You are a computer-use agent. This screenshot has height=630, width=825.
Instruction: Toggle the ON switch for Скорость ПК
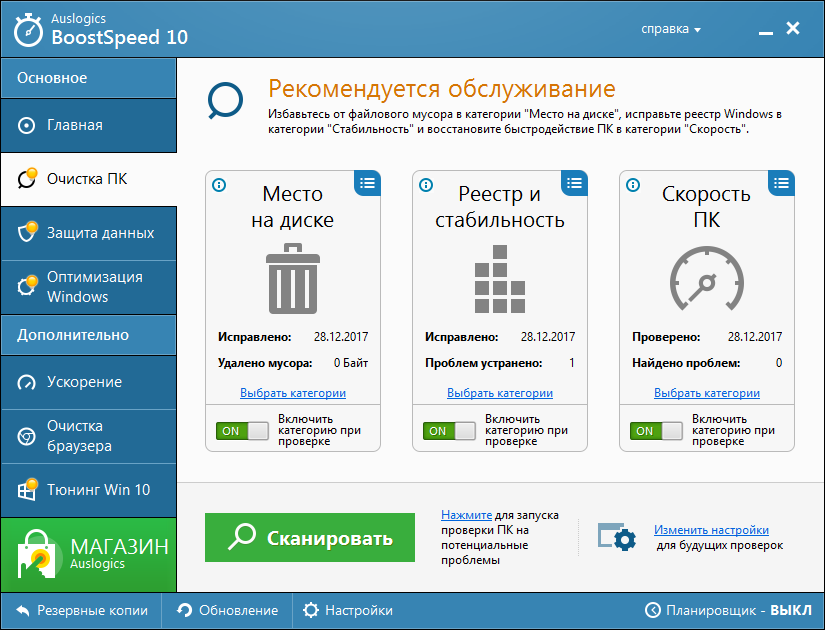pyautogui.click(x=656, y=431)
